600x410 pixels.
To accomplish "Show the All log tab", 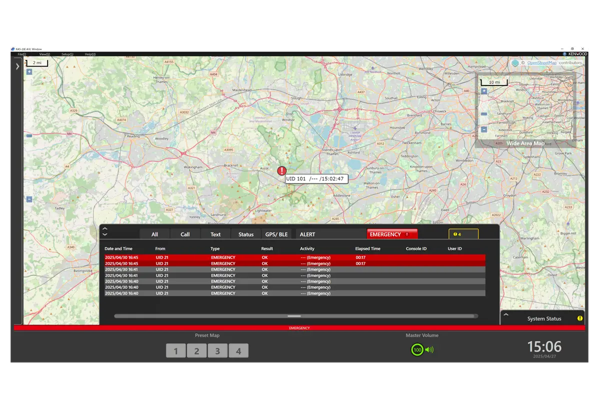I will tap(154, 234).
